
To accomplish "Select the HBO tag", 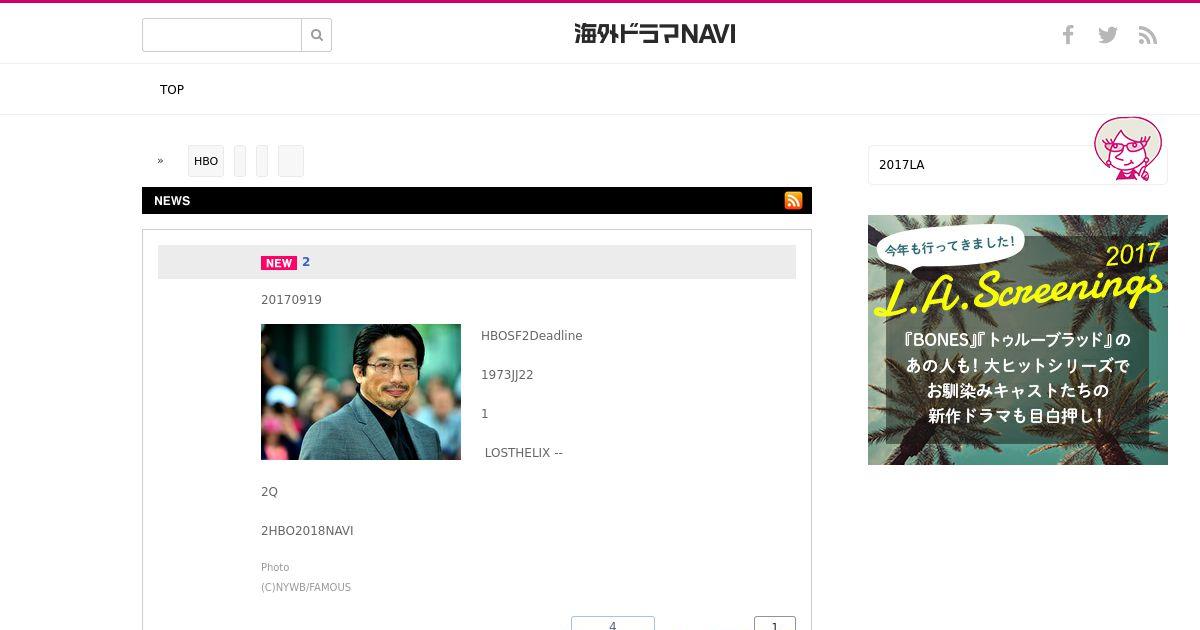I will click(206, 161).
